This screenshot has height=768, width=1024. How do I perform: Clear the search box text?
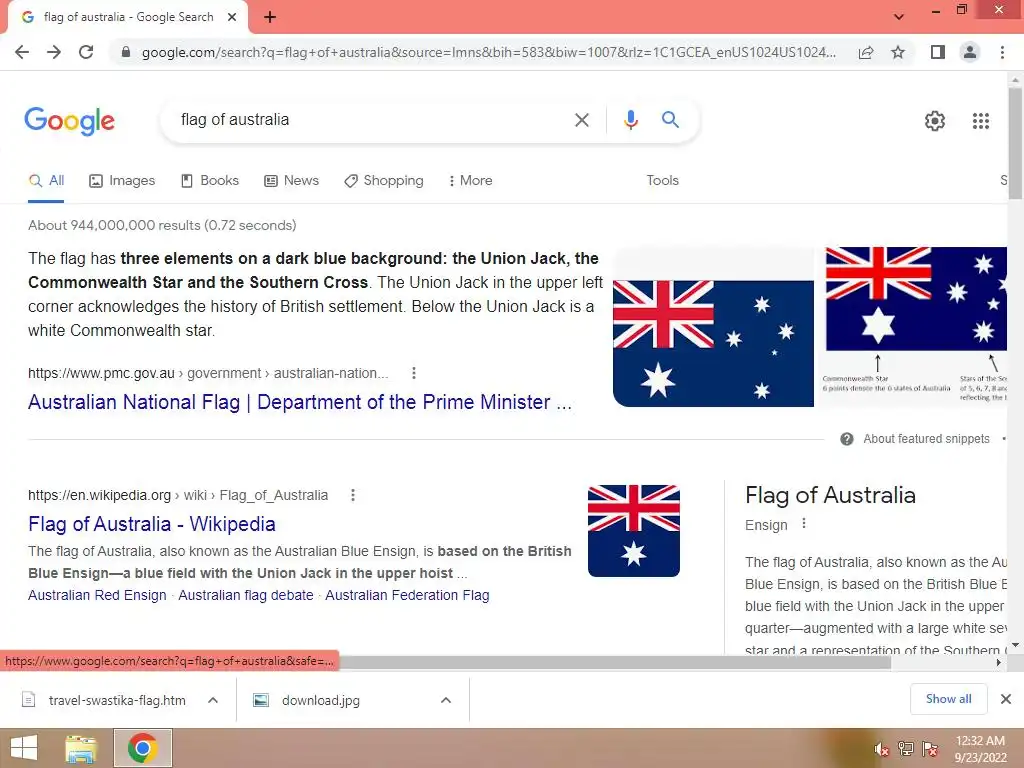(582, 120)
